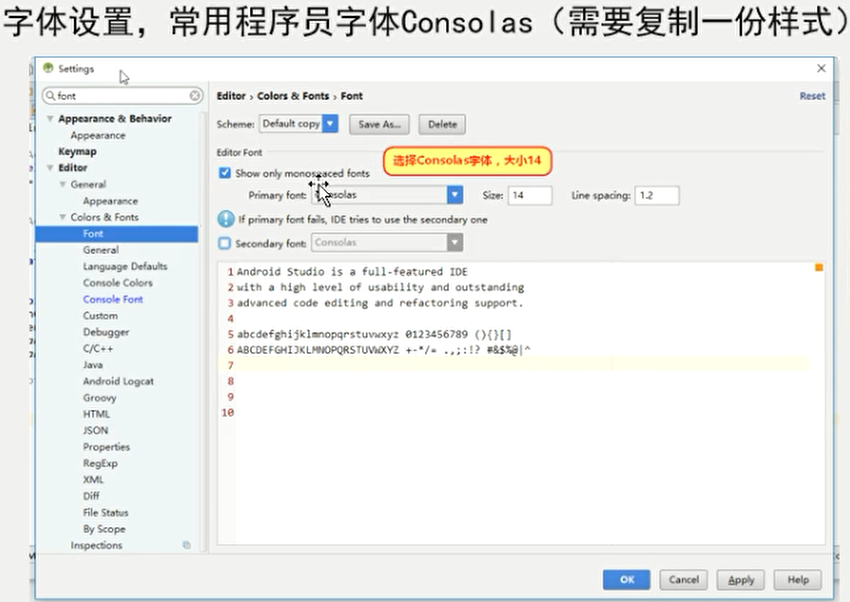Select Diff color settings

click(91, 496)
